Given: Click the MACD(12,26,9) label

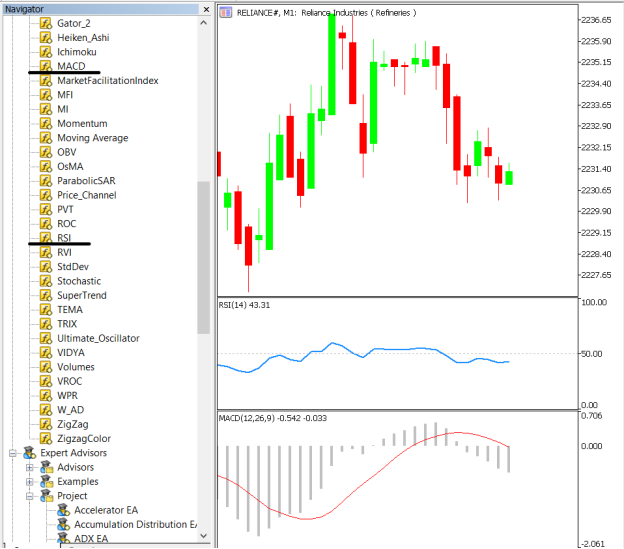Looking at the screenshot, I should point(273,418).
